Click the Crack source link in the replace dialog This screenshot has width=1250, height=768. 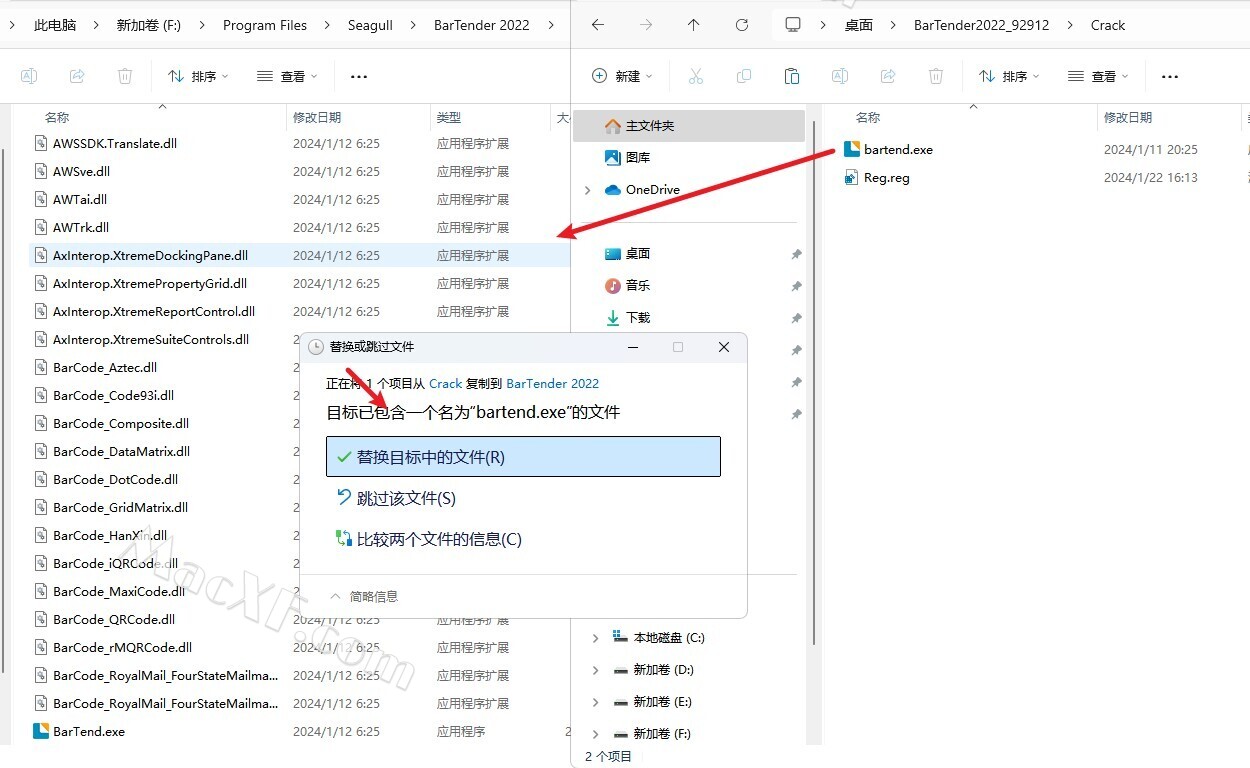tap(446, 383)
